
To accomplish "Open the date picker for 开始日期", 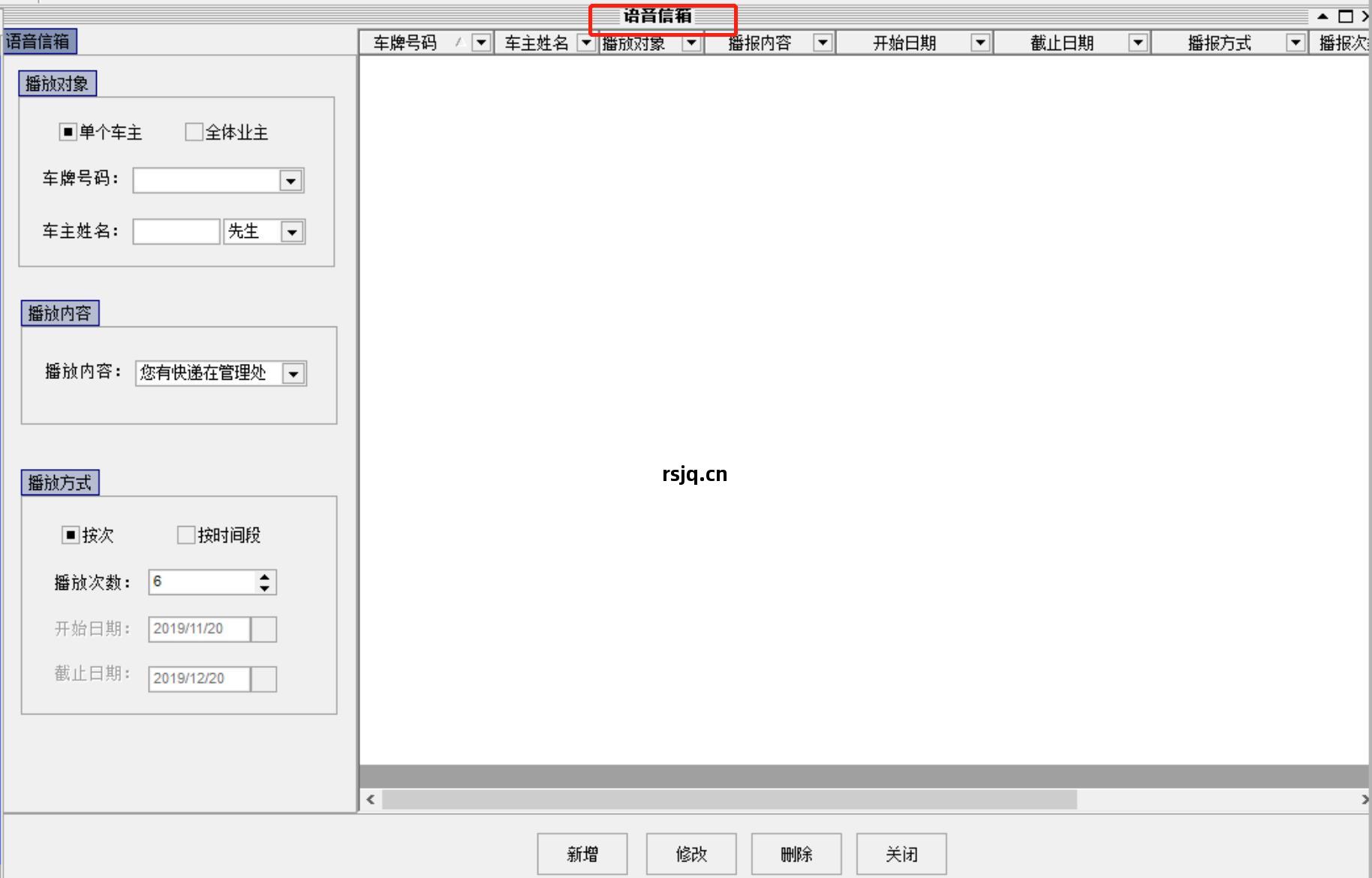I will (264, 629).
